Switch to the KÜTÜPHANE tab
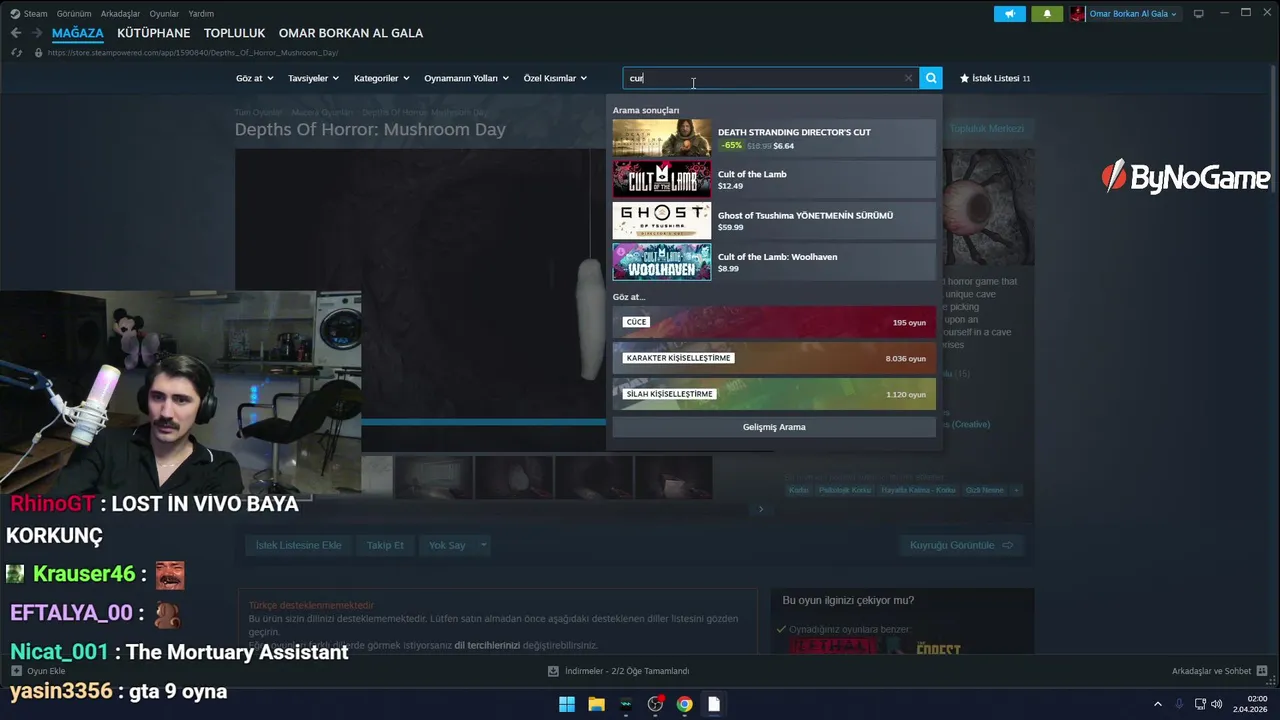 coord(153,33)
